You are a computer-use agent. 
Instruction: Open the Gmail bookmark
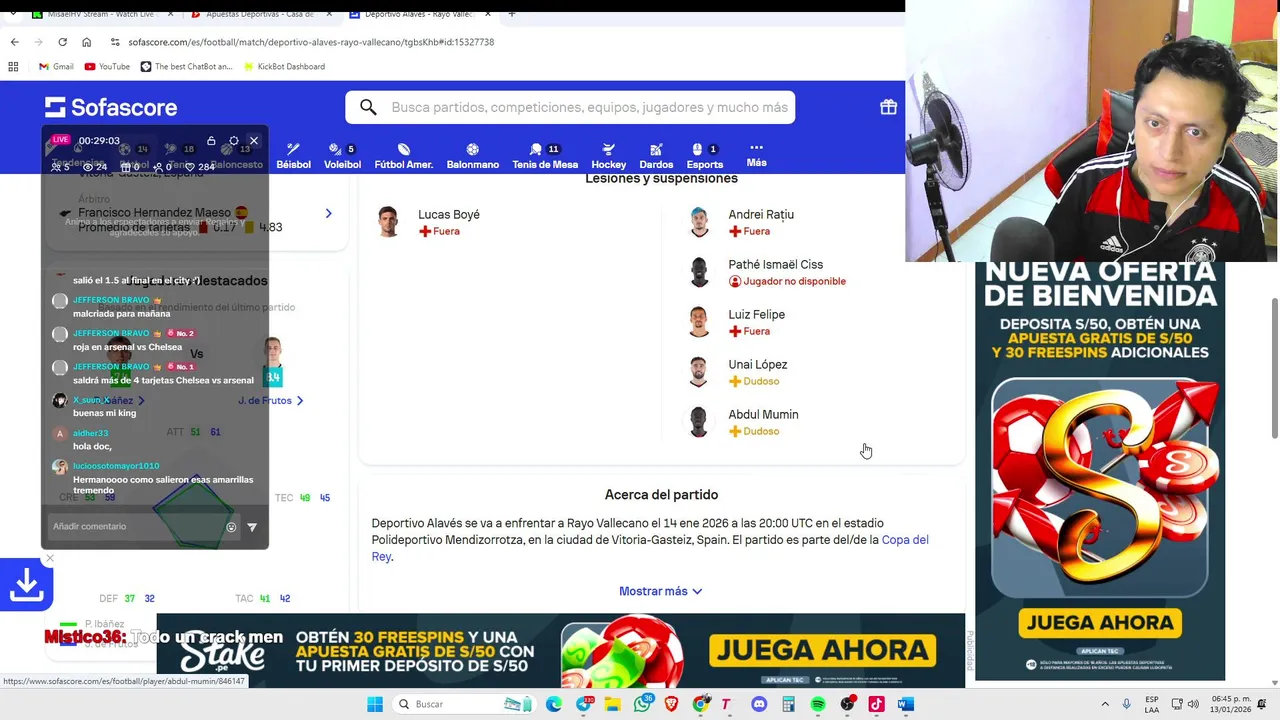click(56, 66)
